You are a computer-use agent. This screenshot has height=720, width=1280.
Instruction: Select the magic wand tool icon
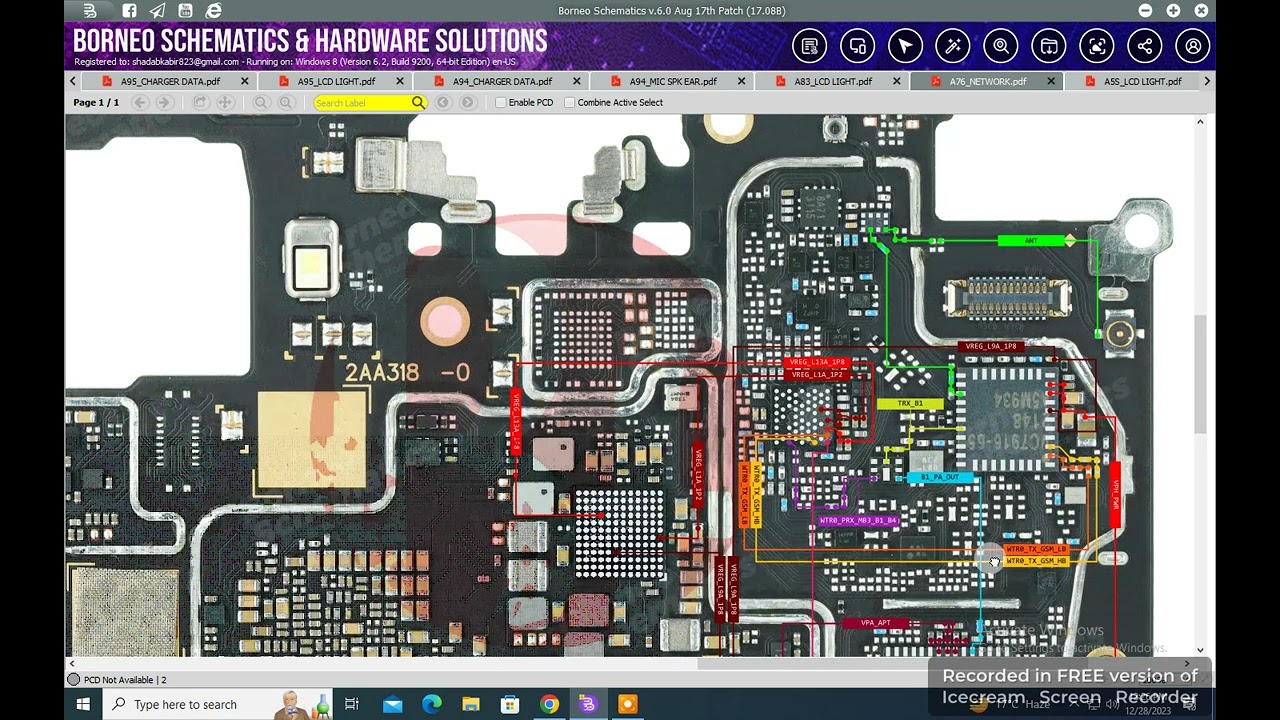(x=953, y=46)
